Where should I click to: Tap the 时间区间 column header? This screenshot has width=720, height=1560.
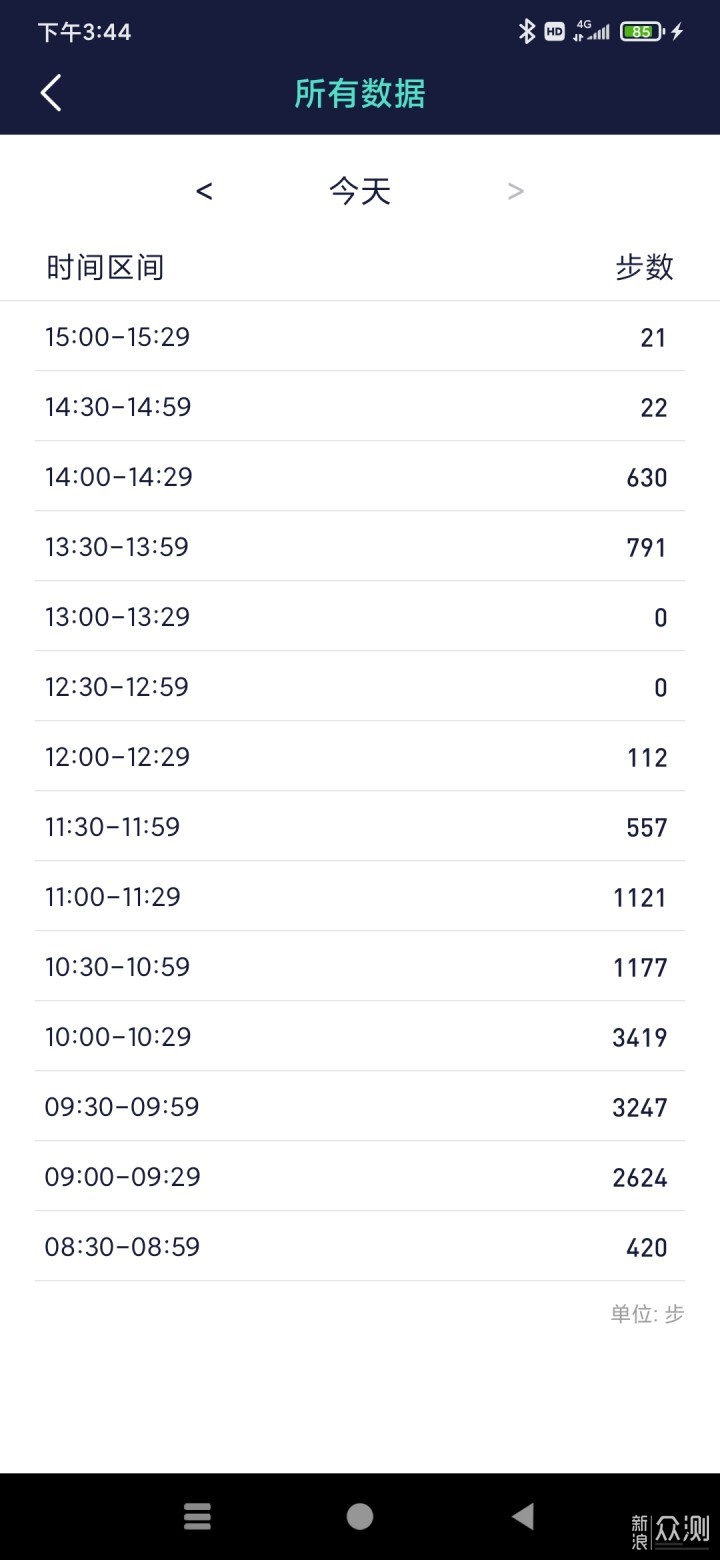coord(105,267)
